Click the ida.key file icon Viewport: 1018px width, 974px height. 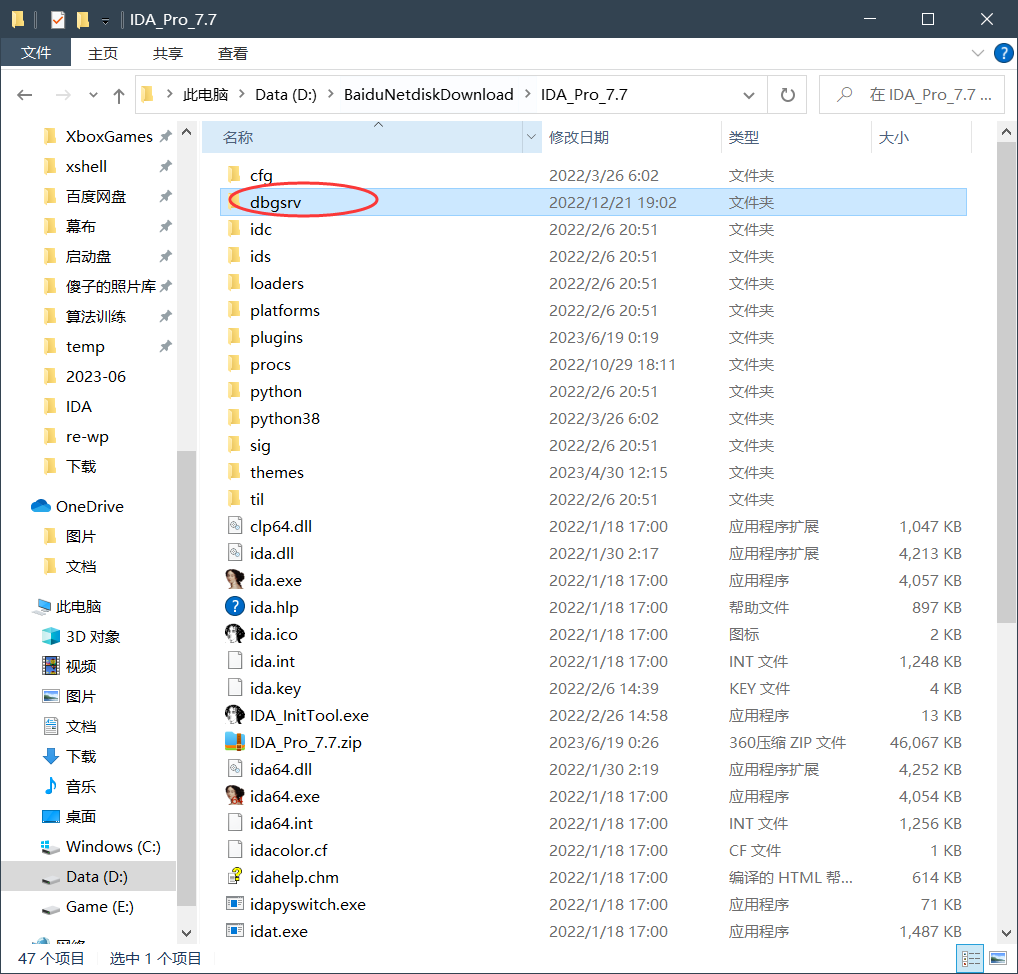pyautogui.click(x=234, y=688)
